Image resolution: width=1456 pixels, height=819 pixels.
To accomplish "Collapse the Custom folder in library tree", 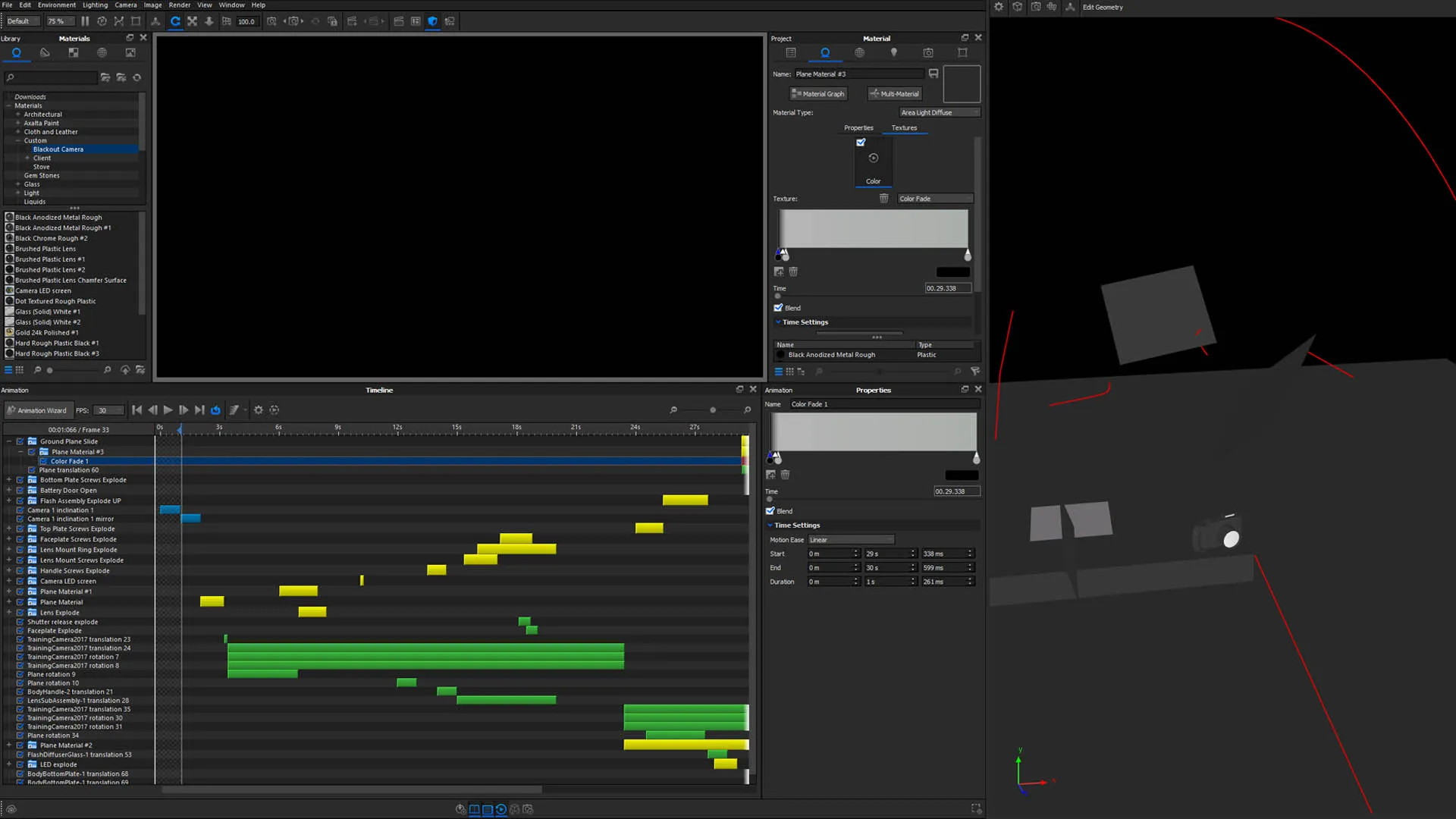I will (18, 141).
